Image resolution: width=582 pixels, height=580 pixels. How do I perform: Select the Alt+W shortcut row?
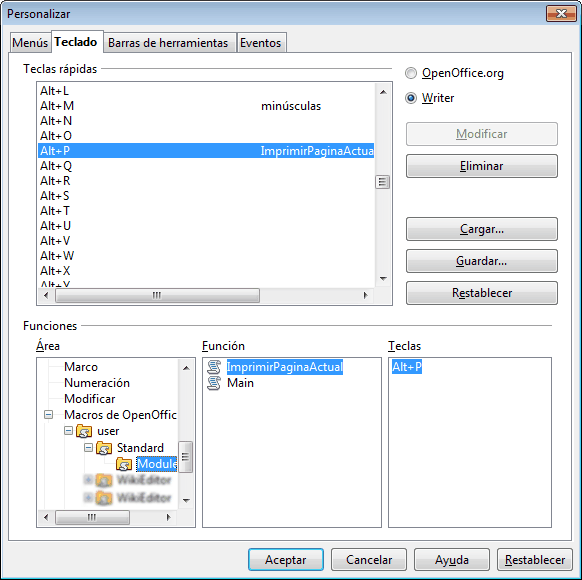coord(206,256)
